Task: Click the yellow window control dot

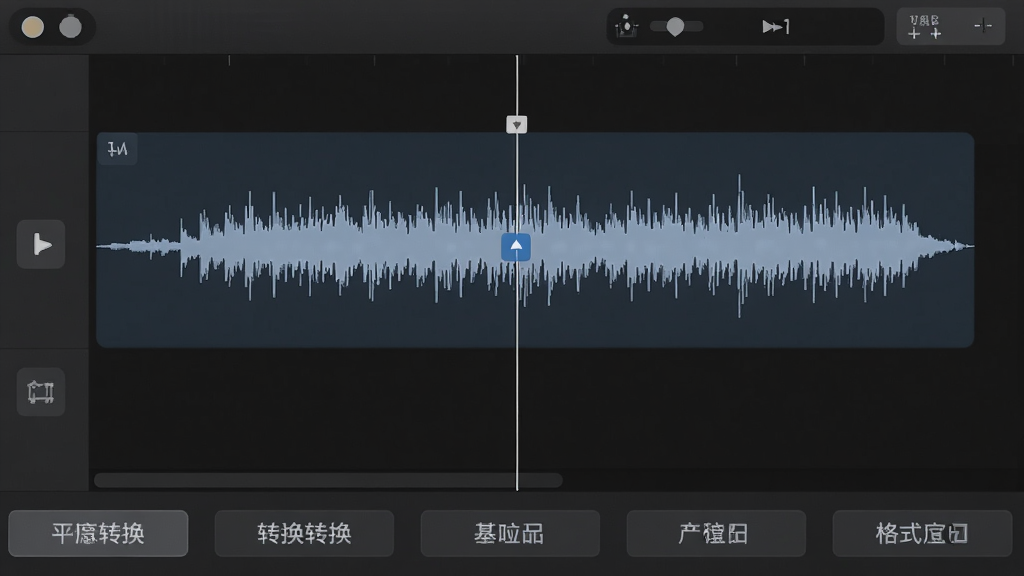Action: tap(33, 27)
